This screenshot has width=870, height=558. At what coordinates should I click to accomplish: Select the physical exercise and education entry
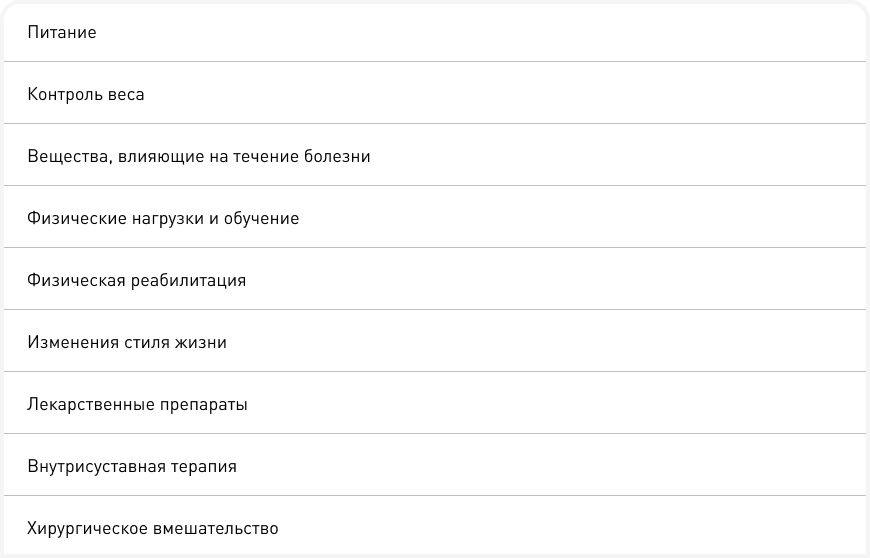click(163, 219)
